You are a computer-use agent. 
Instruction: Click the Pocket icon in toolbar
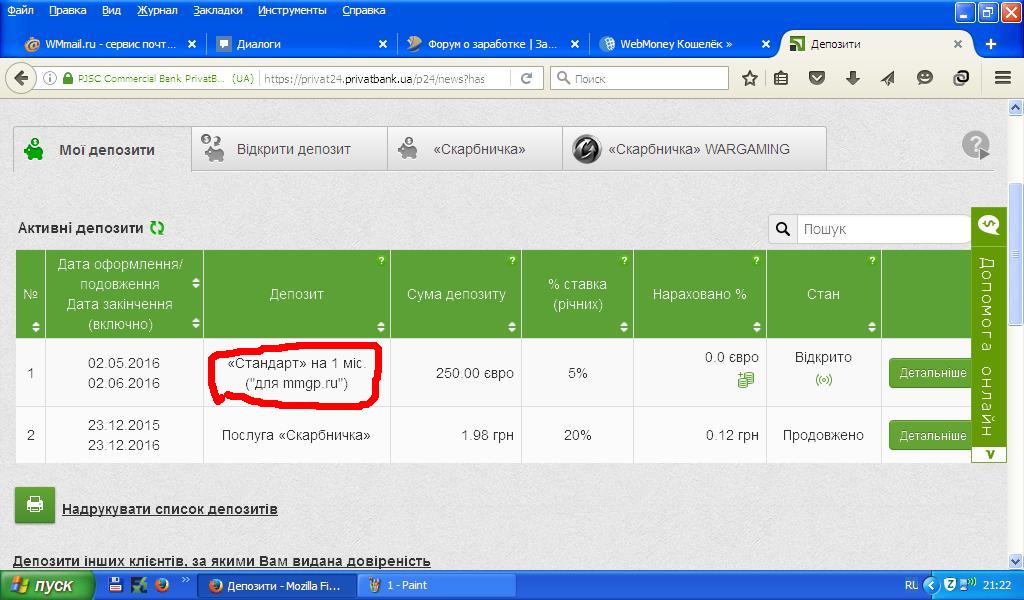(817, 78)
